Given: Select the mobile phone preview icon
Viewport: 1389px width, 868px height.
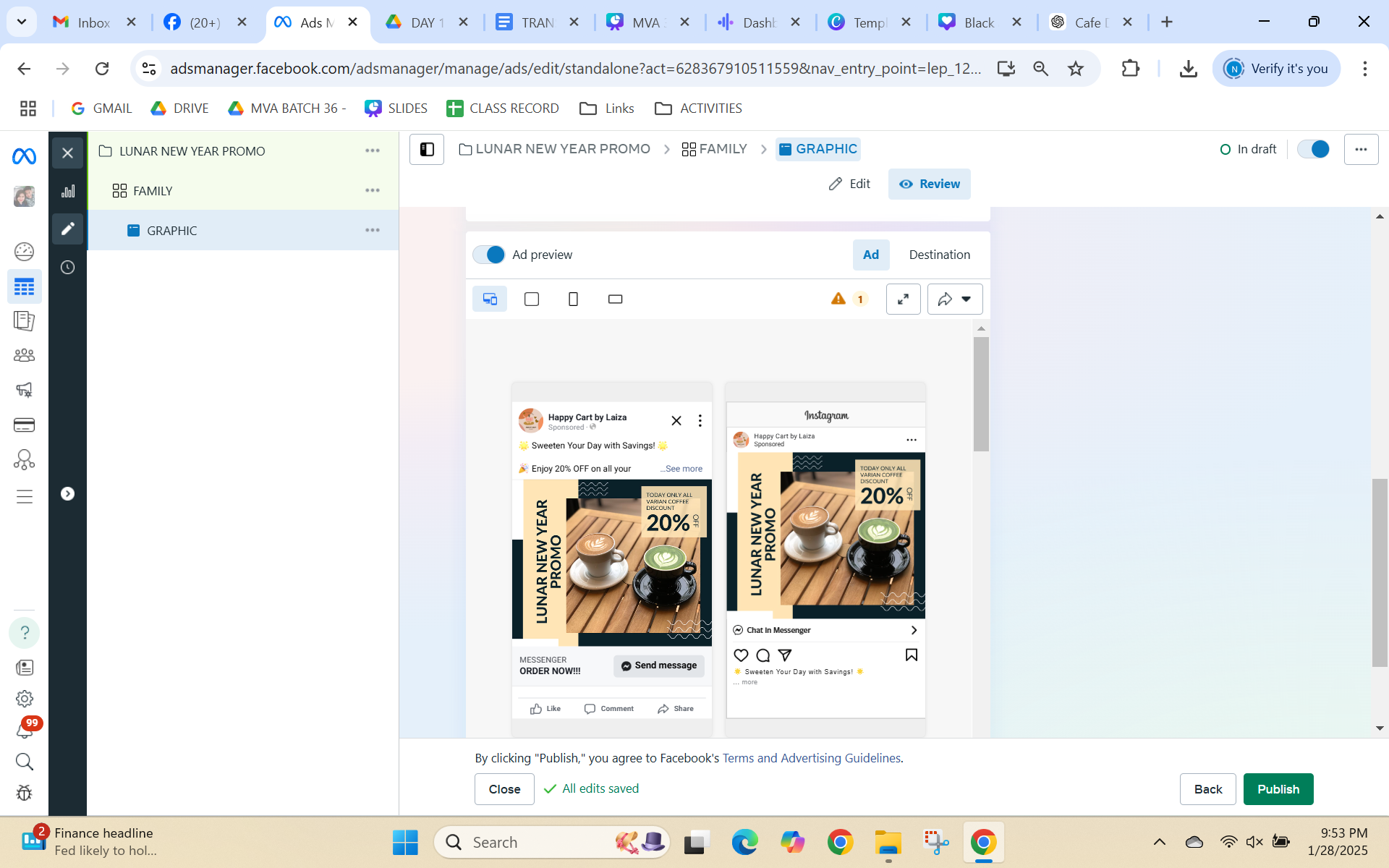Looking at the screenshot, I should [573, 299].
